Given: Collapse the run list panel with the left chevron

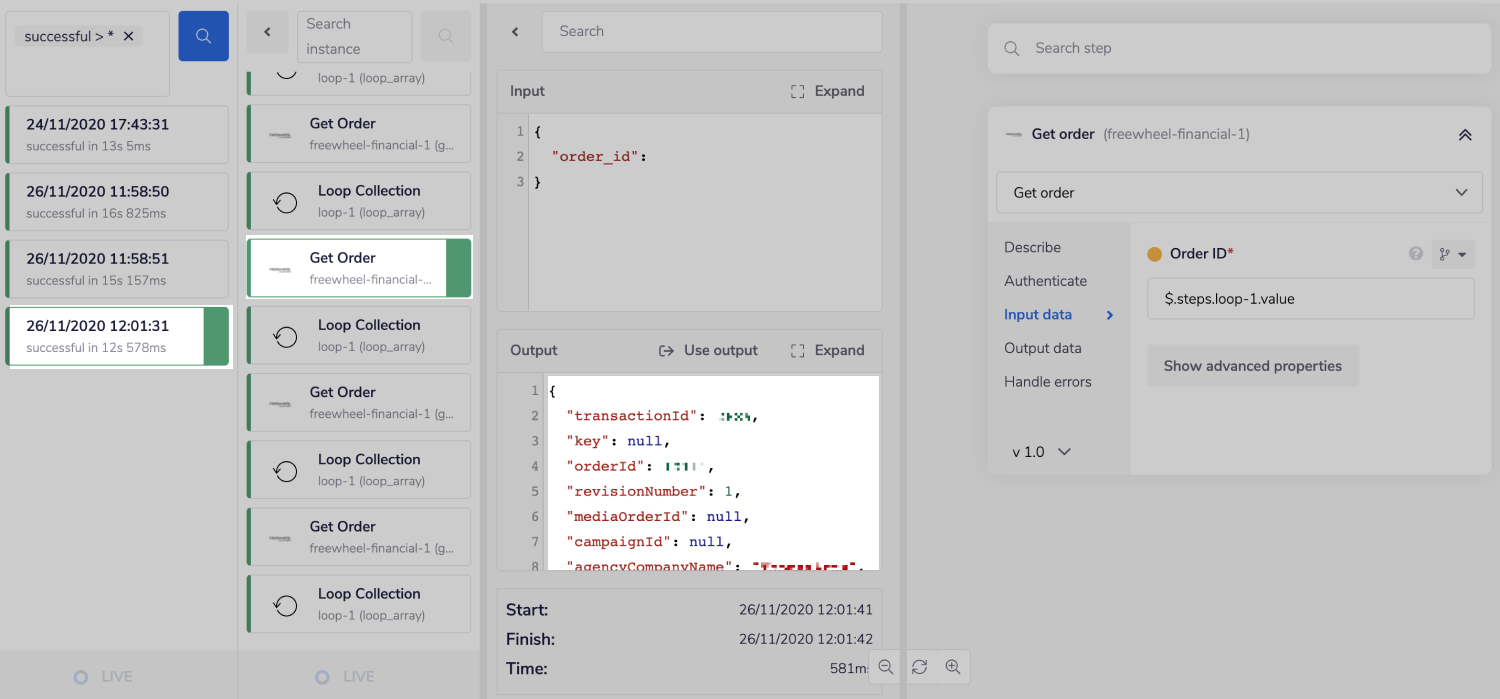Looking at the screenshot, I should [x=267, y=31].
